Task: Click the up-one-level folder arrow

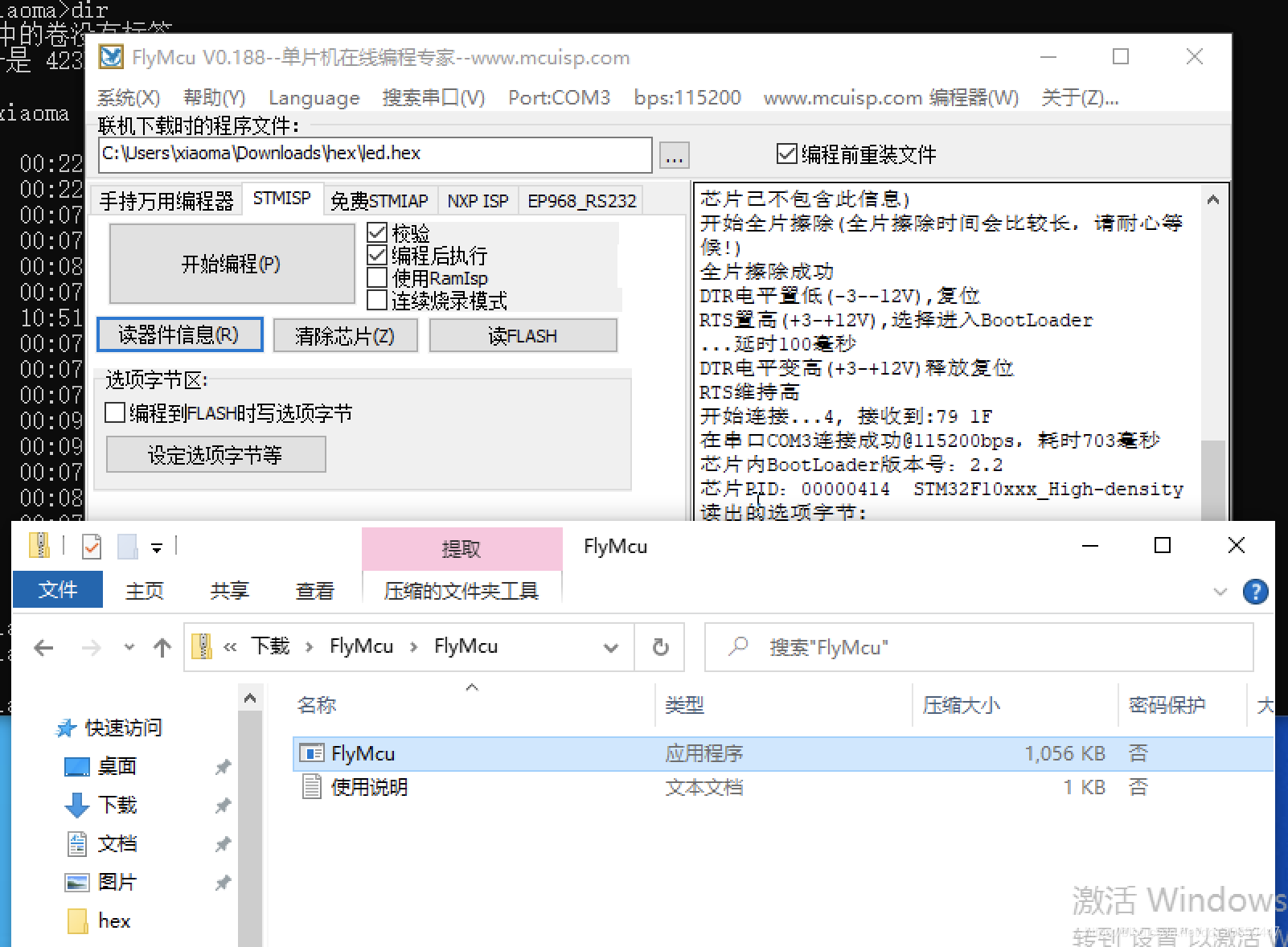Action: (x=162, y=647)
